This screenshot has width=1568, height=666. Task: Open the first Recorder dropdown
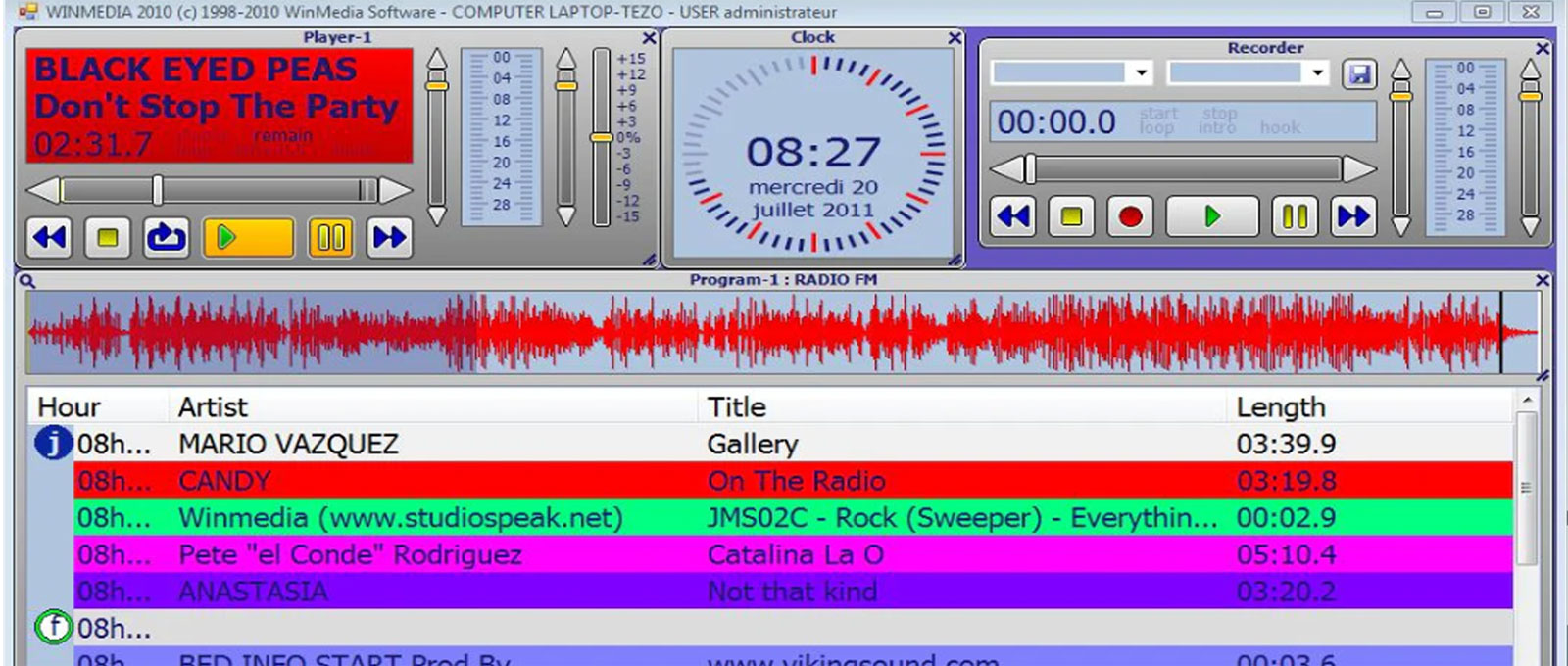coord(1072,72)
